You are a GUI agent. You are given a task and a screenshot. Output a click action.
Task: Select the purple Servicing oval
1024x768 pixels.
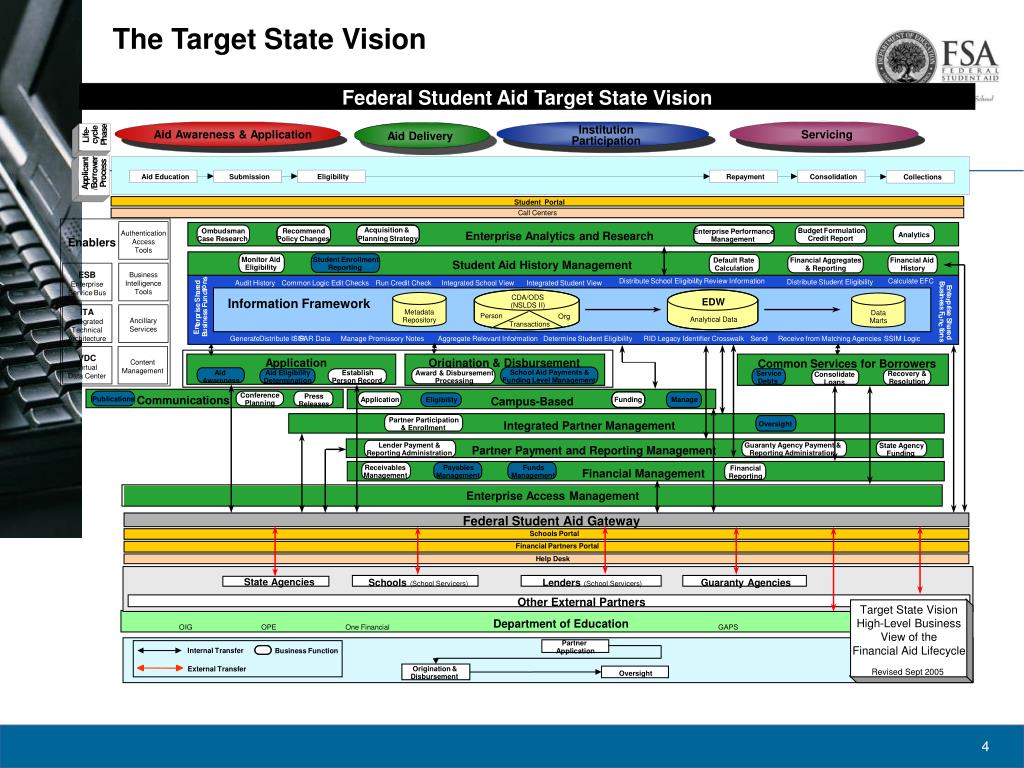point(825,135)
